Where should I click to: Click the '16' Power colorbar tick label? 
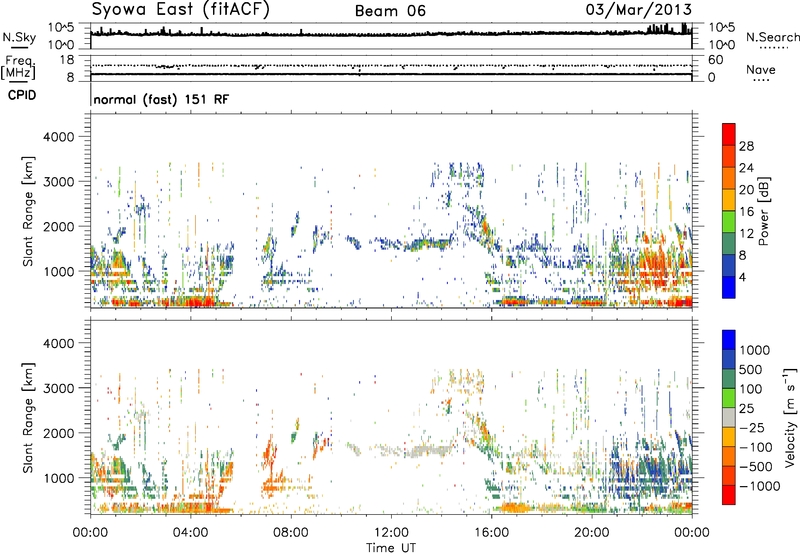click(x=746, y=212)
